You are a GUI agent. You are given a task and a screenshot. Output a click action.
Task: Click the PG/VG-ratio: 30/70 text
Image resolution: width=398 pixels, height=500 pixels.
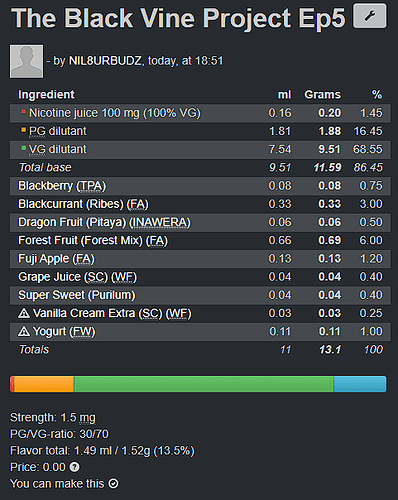59,434
